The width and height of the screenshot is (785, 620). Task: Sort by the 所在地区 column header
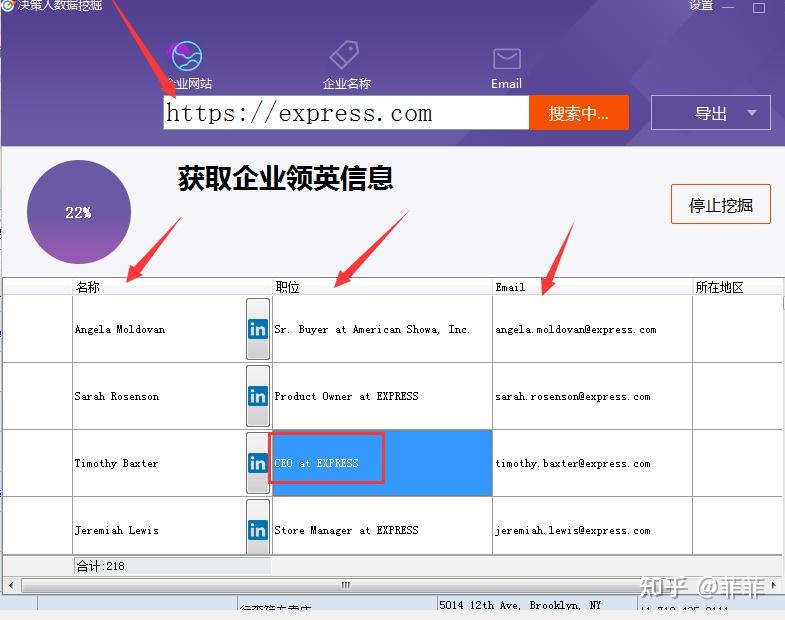pos(737,287)
